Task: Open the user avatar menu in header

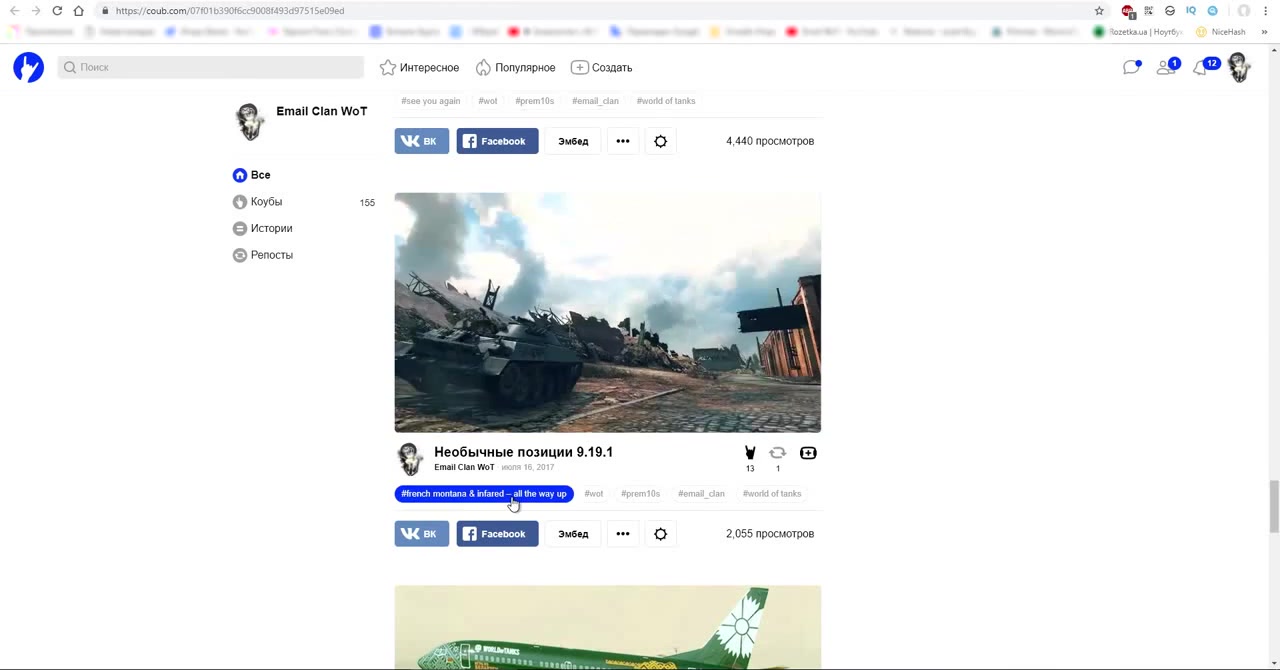Action: tap(1239, 67)
